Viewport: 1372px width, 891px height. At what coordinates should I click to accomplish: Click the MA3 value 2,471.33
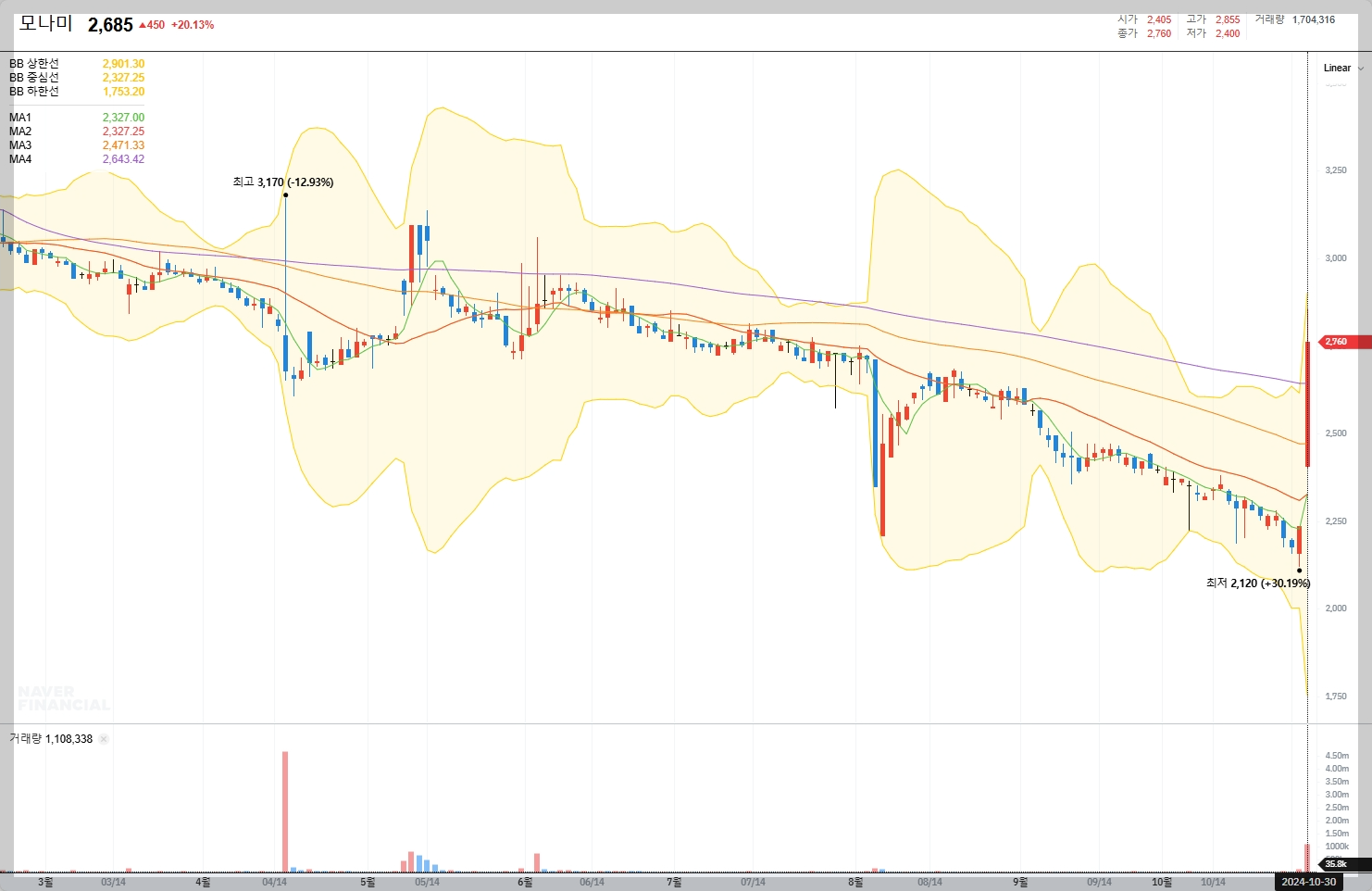pyautogui.click(x=123, y=145)
